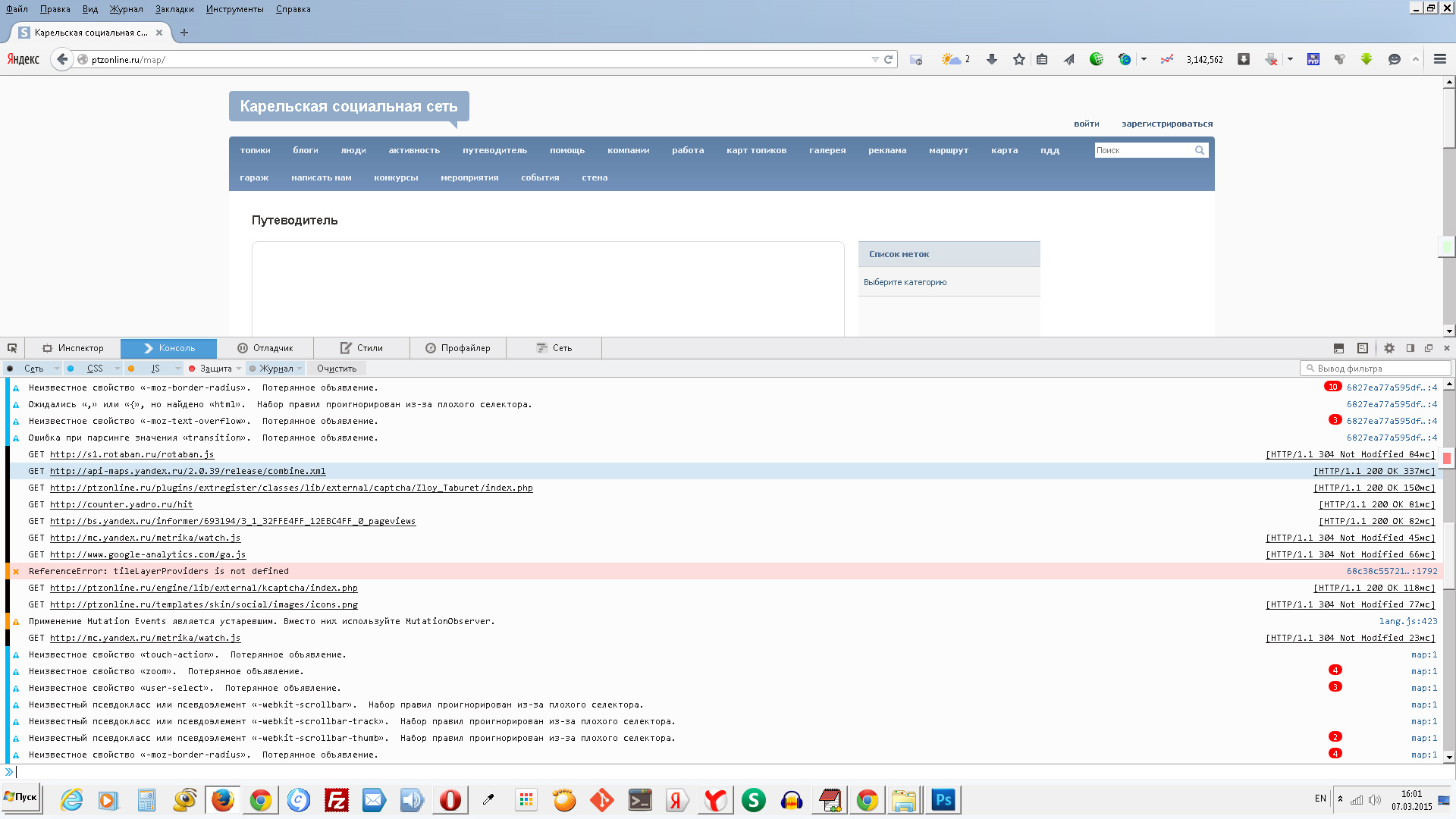The width and height of the screenshot is (1456, 819).
Task: Open dropdown next to globe-e addon icon
Action: [1144, 59]
